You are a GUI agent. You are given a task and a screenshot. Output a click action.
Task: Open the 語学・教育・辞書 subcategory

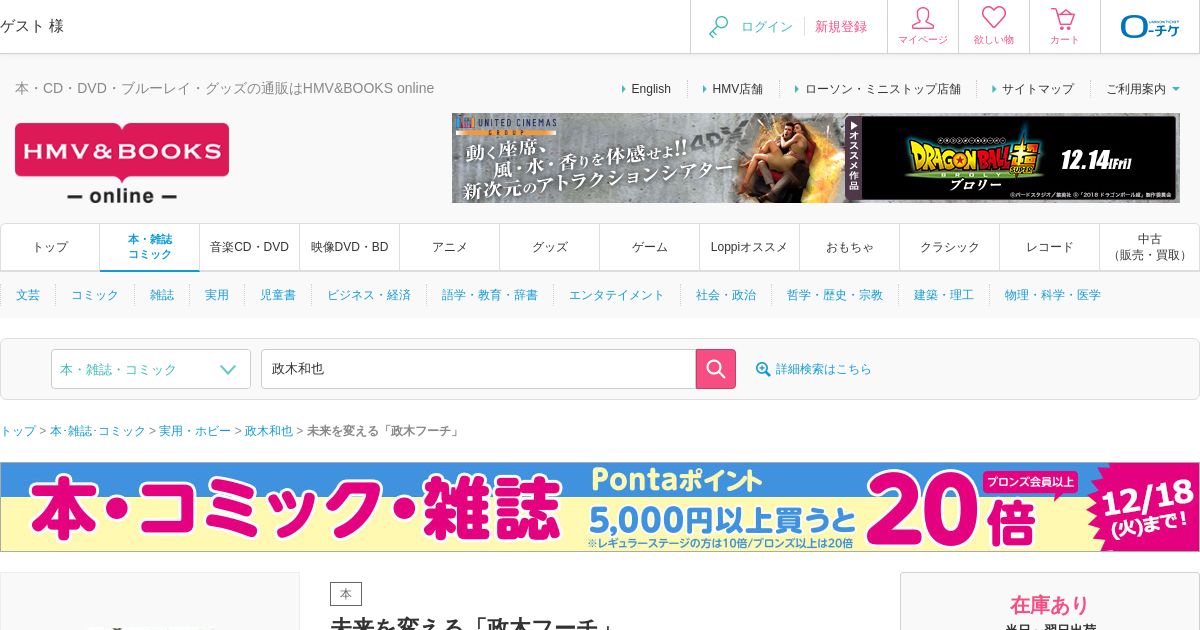[x=490, y=295]
